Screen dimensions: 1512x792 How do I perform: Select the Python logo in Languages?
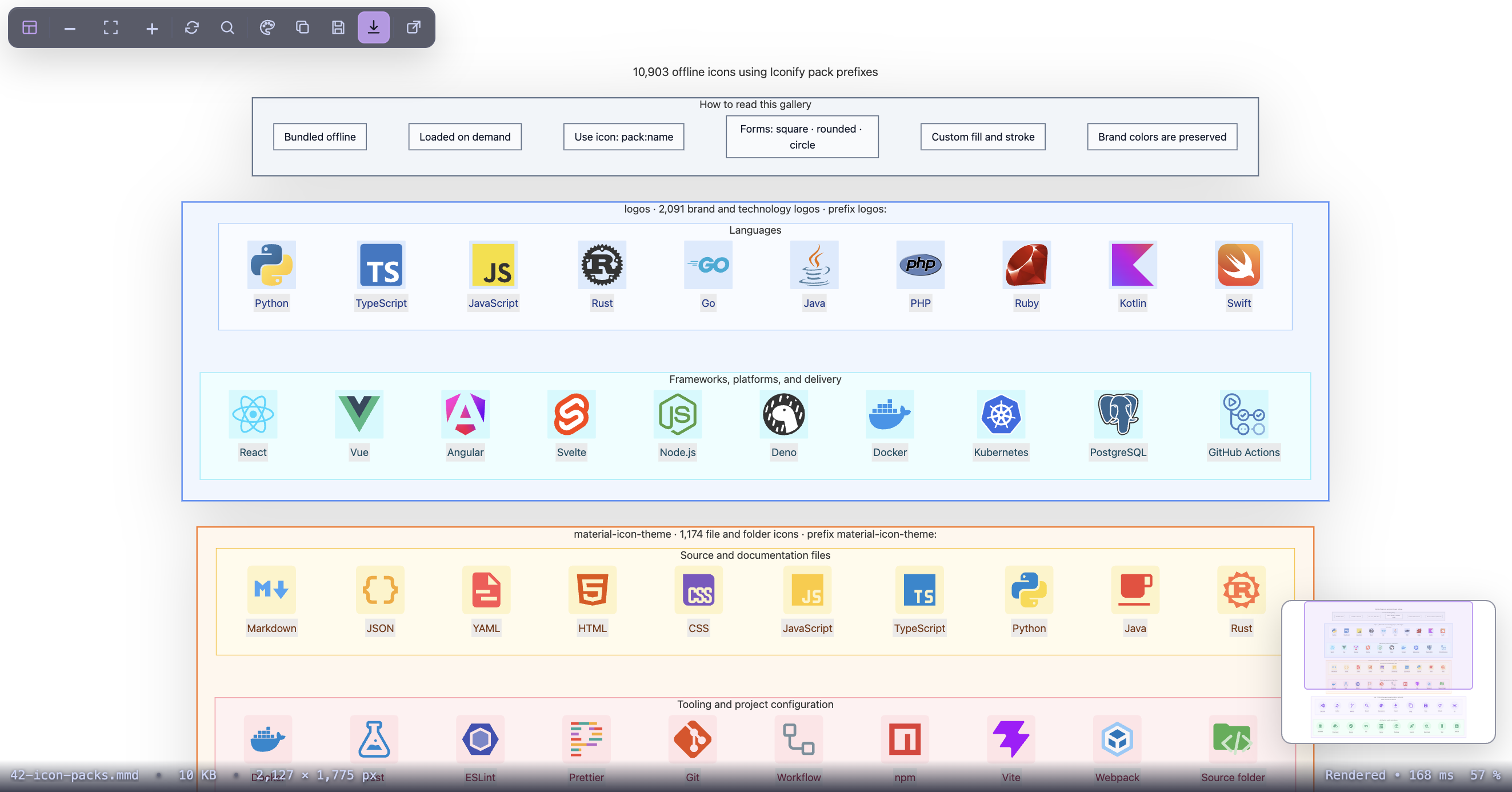(x=272, y=265)
